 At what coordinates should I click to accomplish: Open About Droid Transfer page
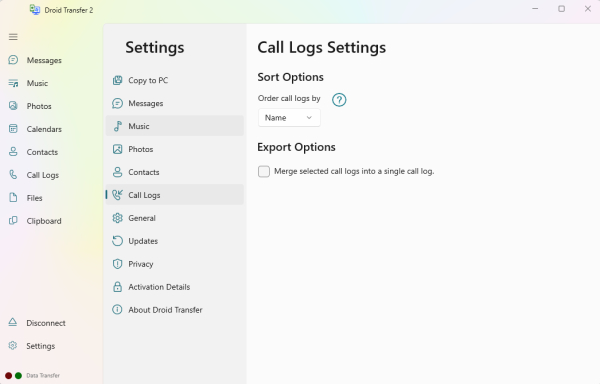point(174,310)
